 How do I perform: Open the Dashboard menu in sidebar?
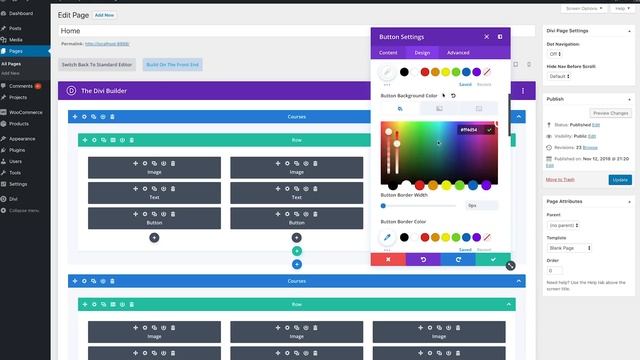point(20,13)
